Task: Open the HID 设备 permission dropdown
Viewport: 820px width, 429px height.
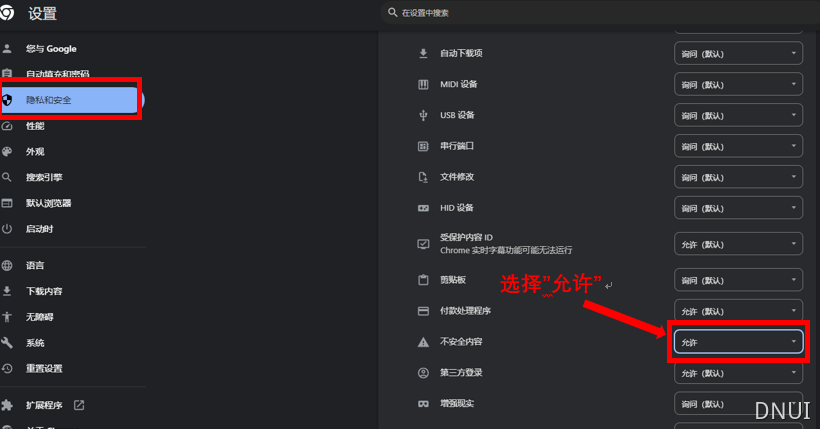Action: 738,208
